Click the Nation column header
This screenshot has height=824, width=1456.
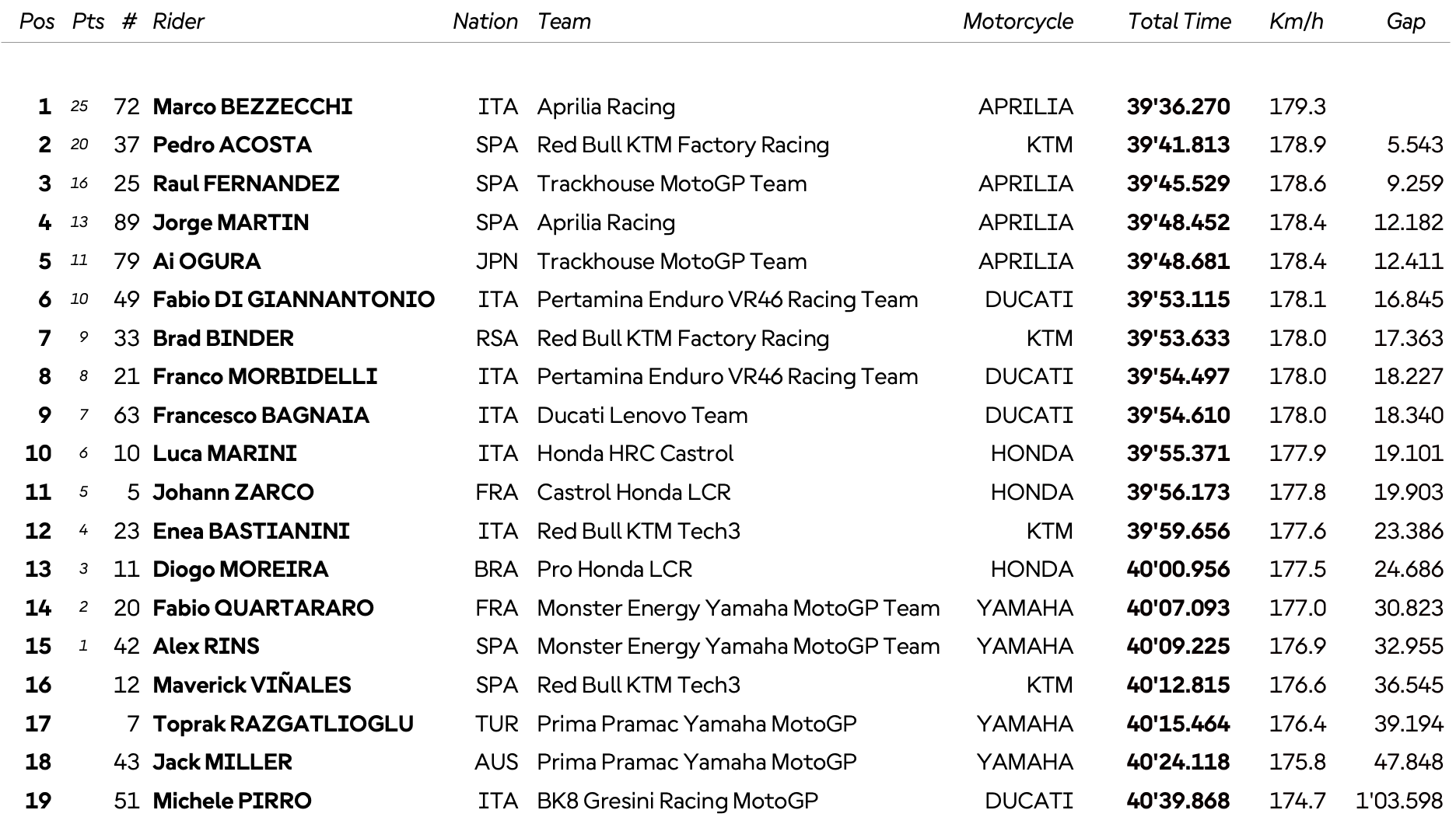point(485,21)
